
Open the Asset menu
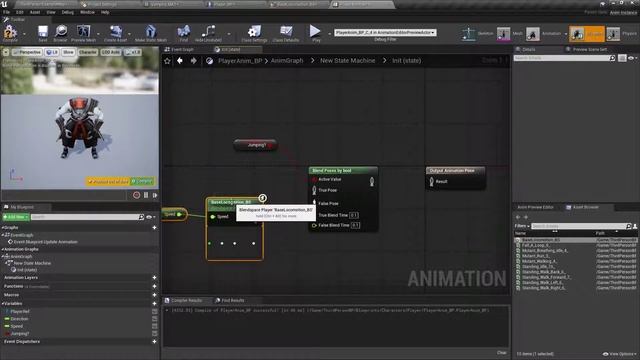35,12
